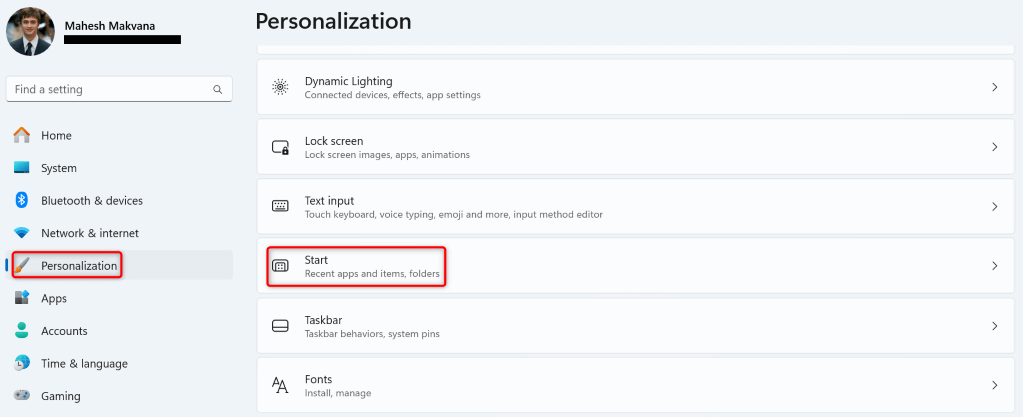Click the Bluetooth icon in sidebar
This screenshot has height=417, width=1023.
(22, 200)
